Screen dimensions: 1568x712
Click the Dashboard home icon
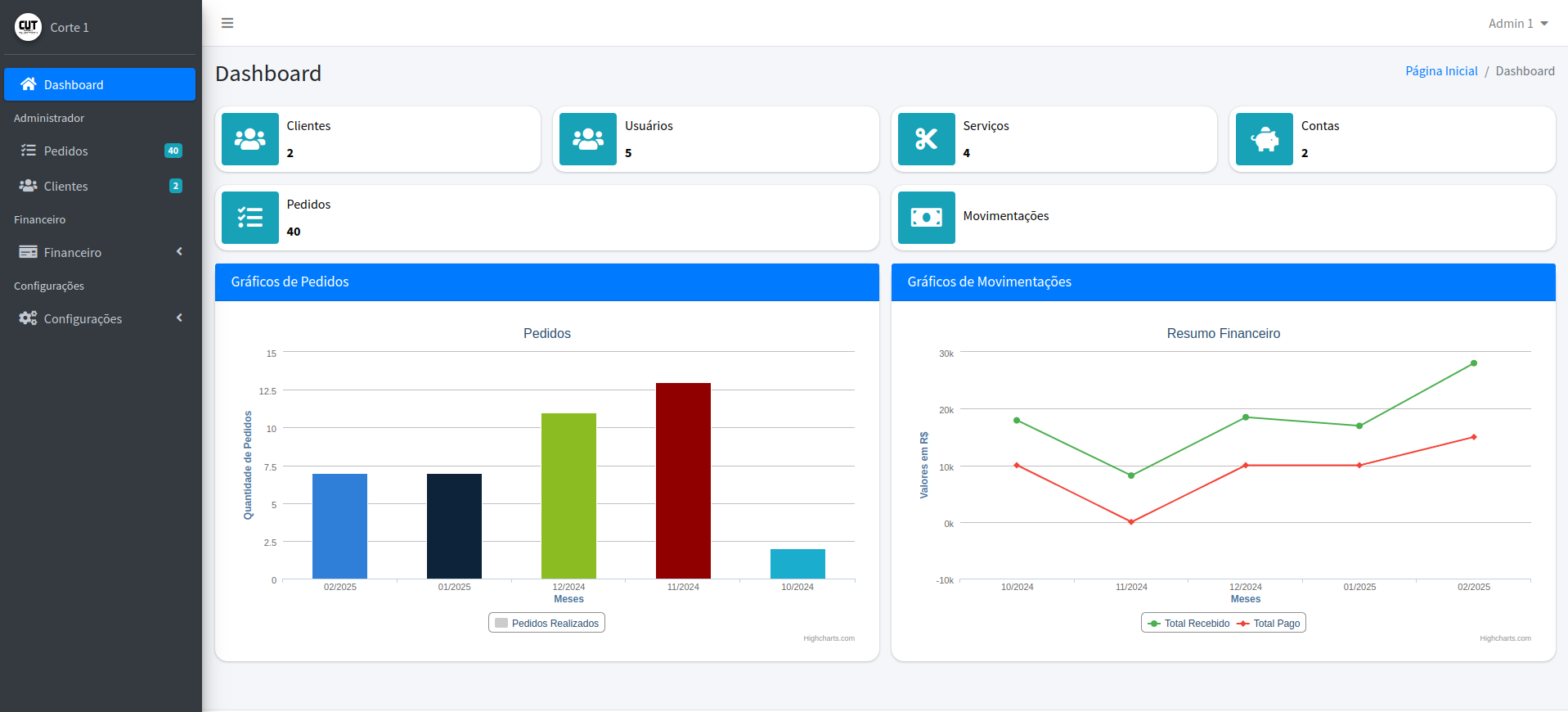[x=29, y=84]
